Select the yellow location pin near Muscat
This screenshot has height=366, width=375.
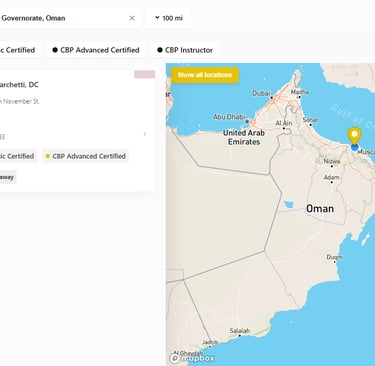[354, 135]
